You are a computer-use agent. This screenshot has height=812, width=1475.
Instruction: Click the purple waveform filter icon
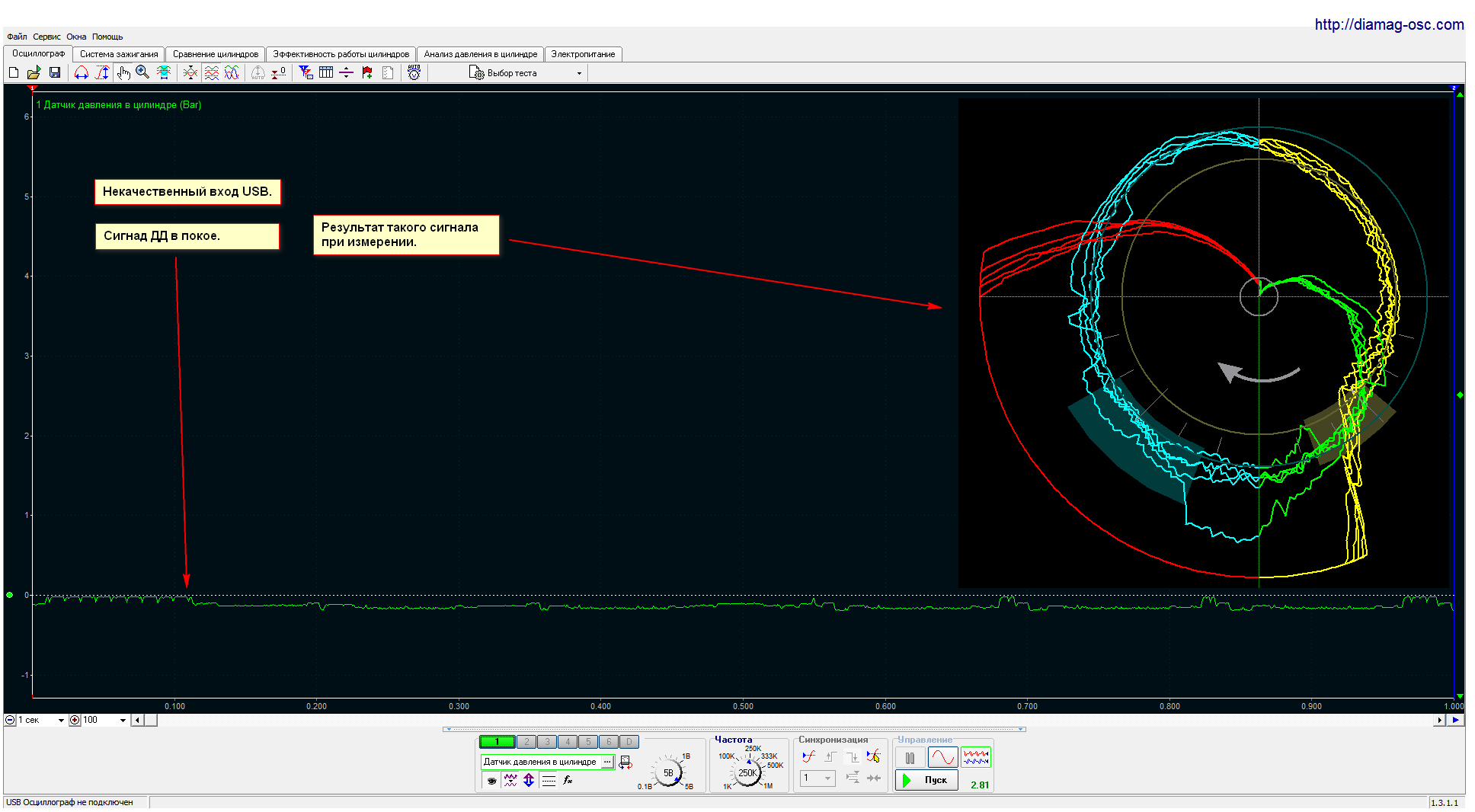click(510, 780)
